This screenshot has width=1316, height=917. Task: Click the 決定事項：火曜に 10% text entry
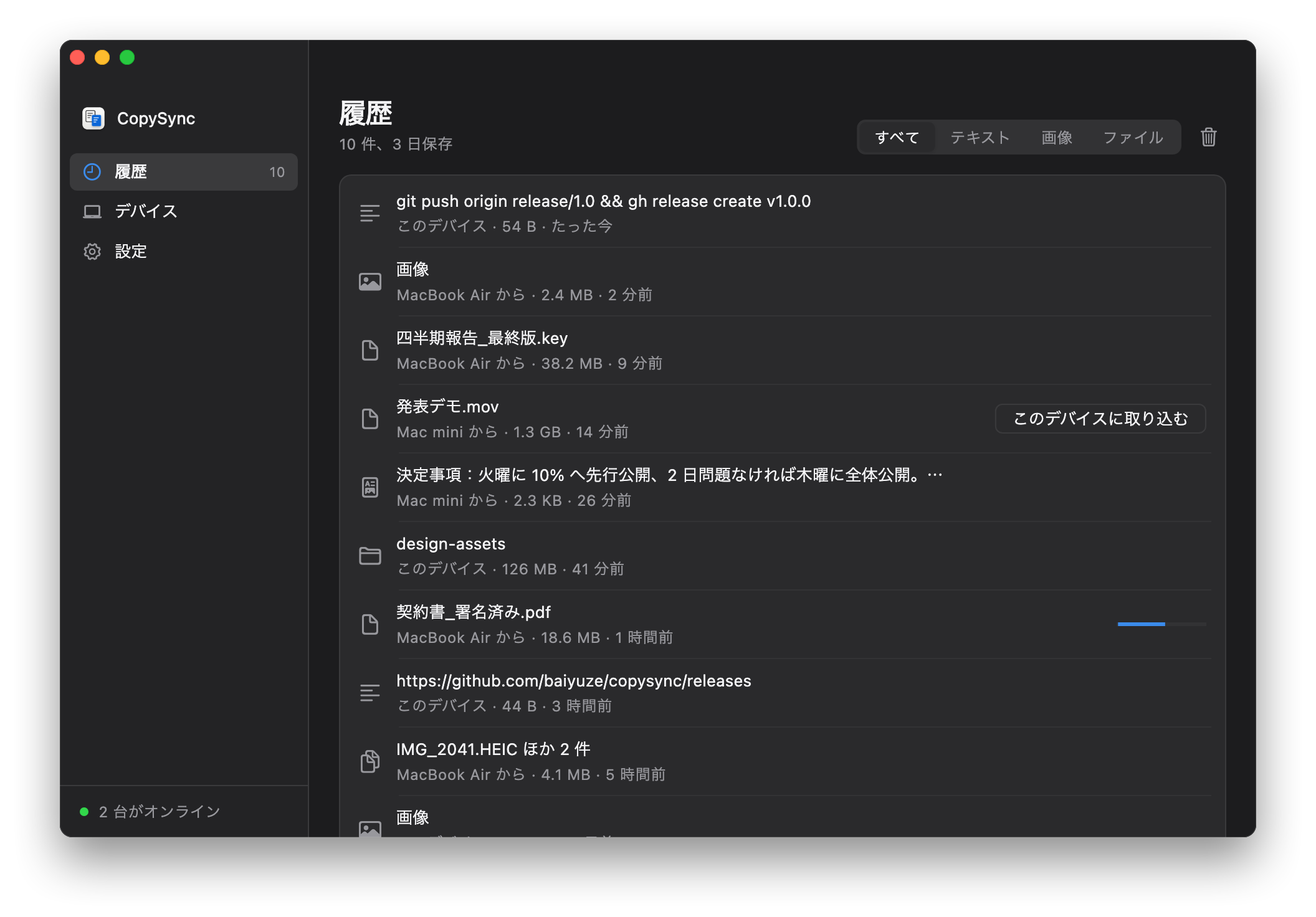tap(669, 475)
